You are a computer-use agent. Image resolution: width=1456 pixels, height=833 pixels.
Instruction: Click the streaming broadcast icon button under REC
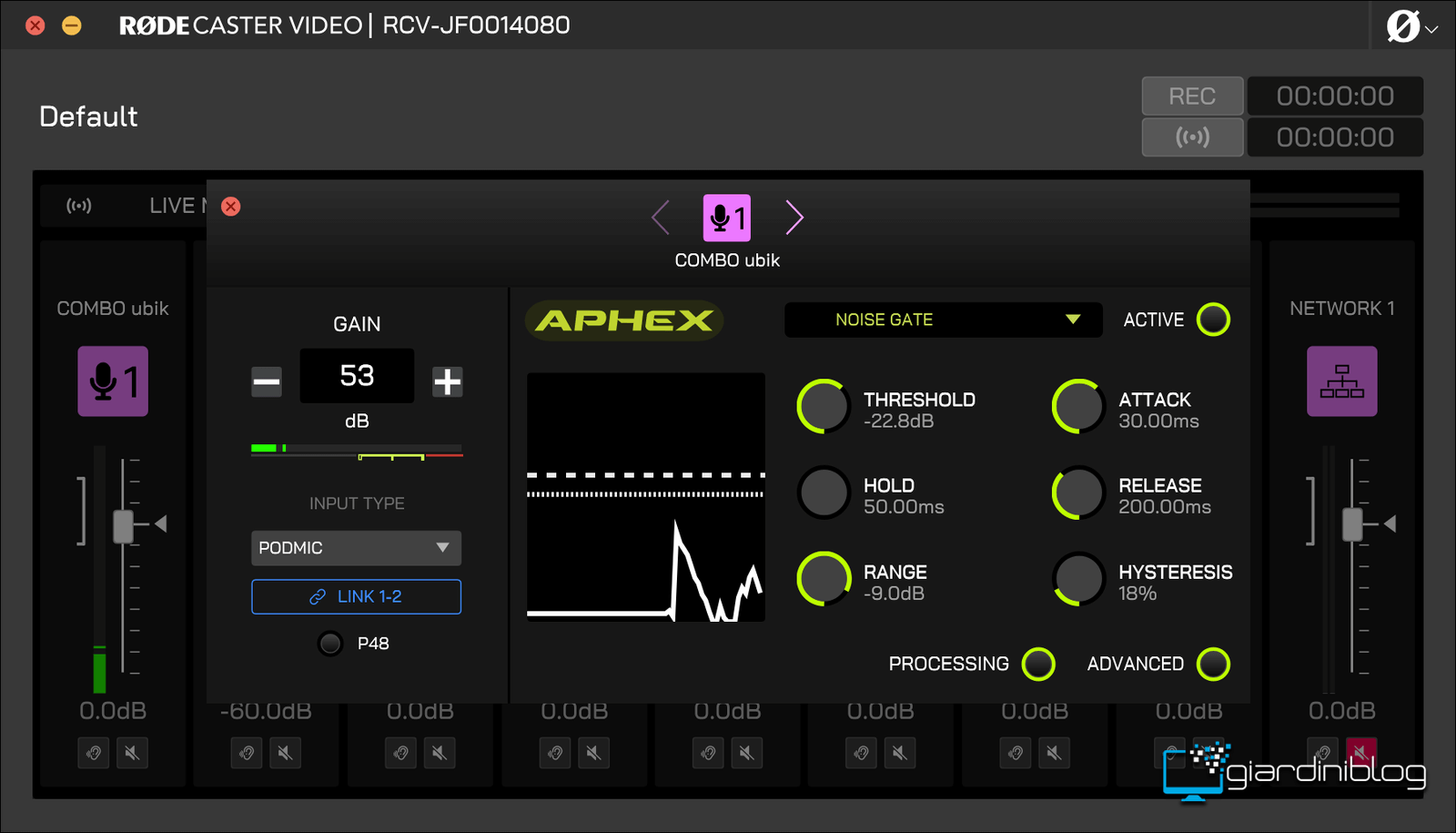[x=1192, y=137]
